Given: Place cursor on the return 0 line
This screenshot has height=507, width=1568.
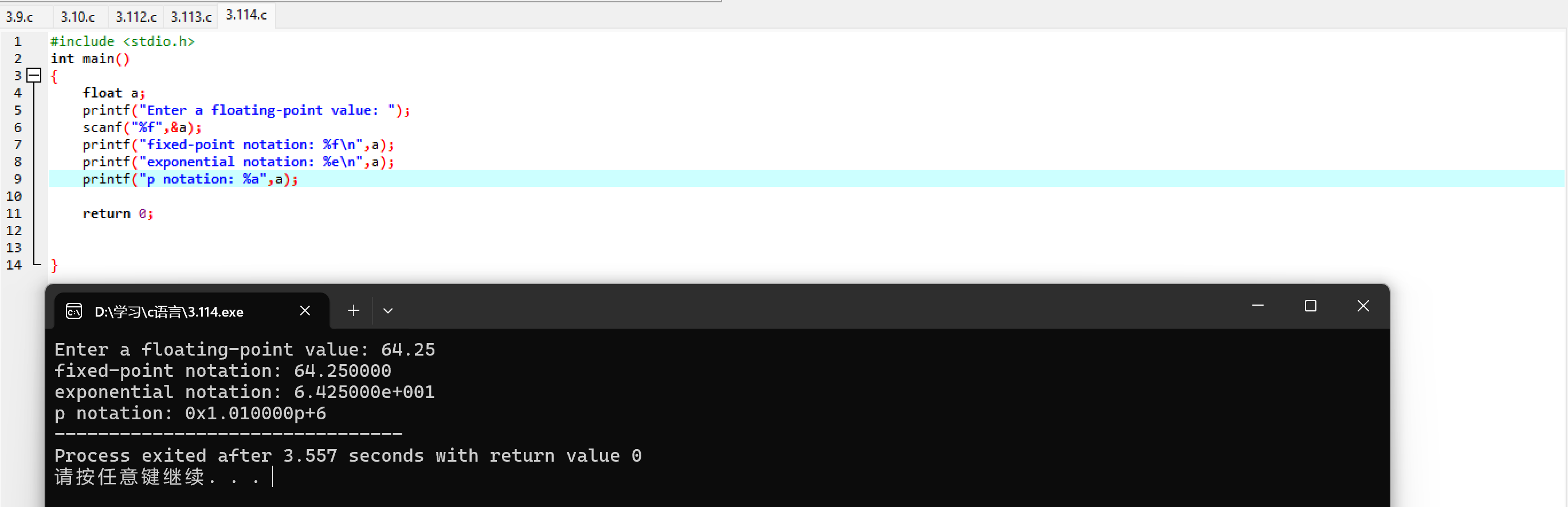Looking at the screenshot, I should pos(118,213).
